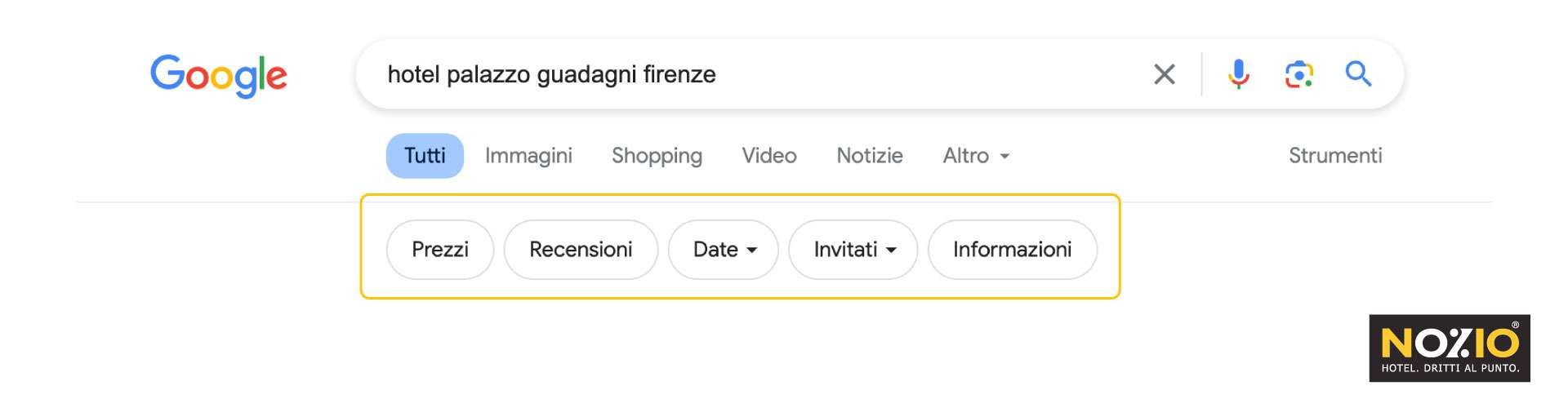Go to the Video tab
The width and height of the screenshot is (1568, 408).
[x=768, y=155]
